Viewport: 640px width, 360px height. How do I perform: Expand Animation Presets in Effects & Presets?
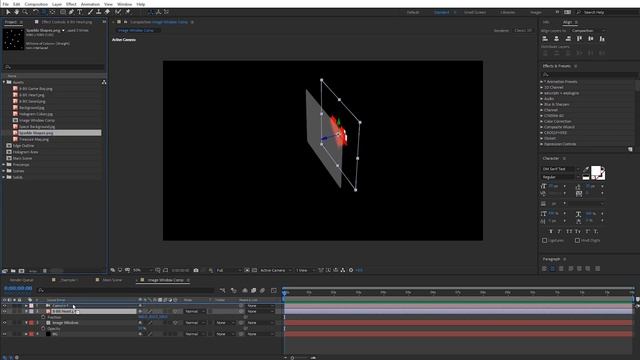click(542, 82)
